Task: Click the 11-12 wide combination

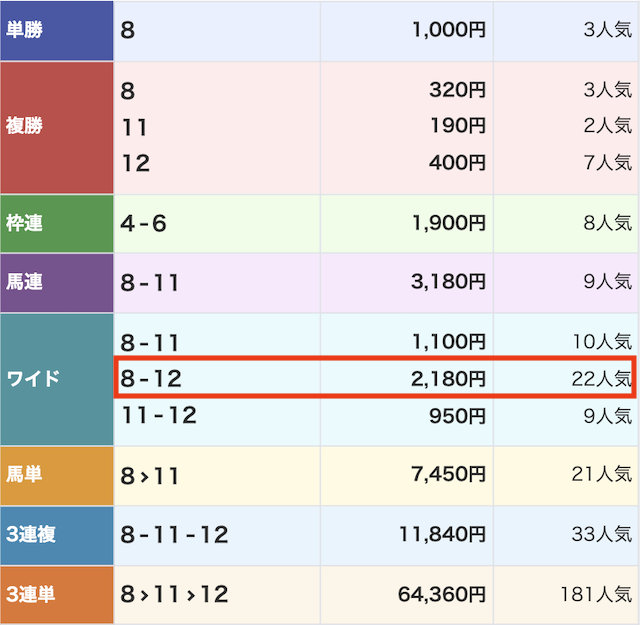Action: pos(159,415)
